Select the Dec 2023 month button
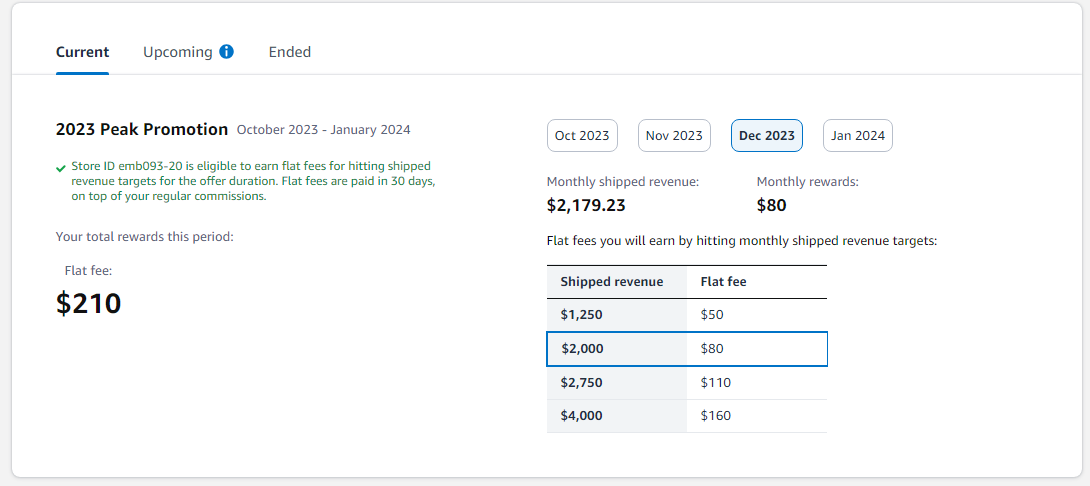 (x=767, y=136)
